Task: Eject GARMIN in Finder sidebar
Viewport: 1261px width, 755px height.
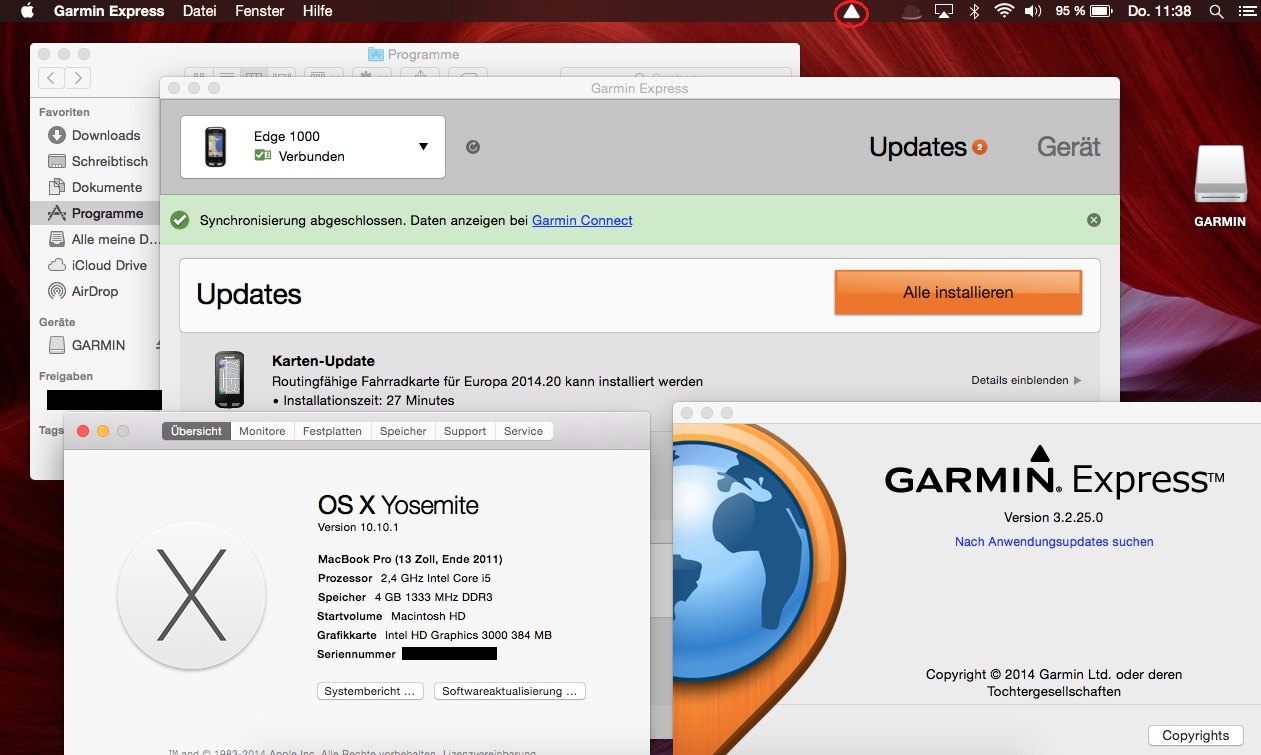Action: click(157, 345)
